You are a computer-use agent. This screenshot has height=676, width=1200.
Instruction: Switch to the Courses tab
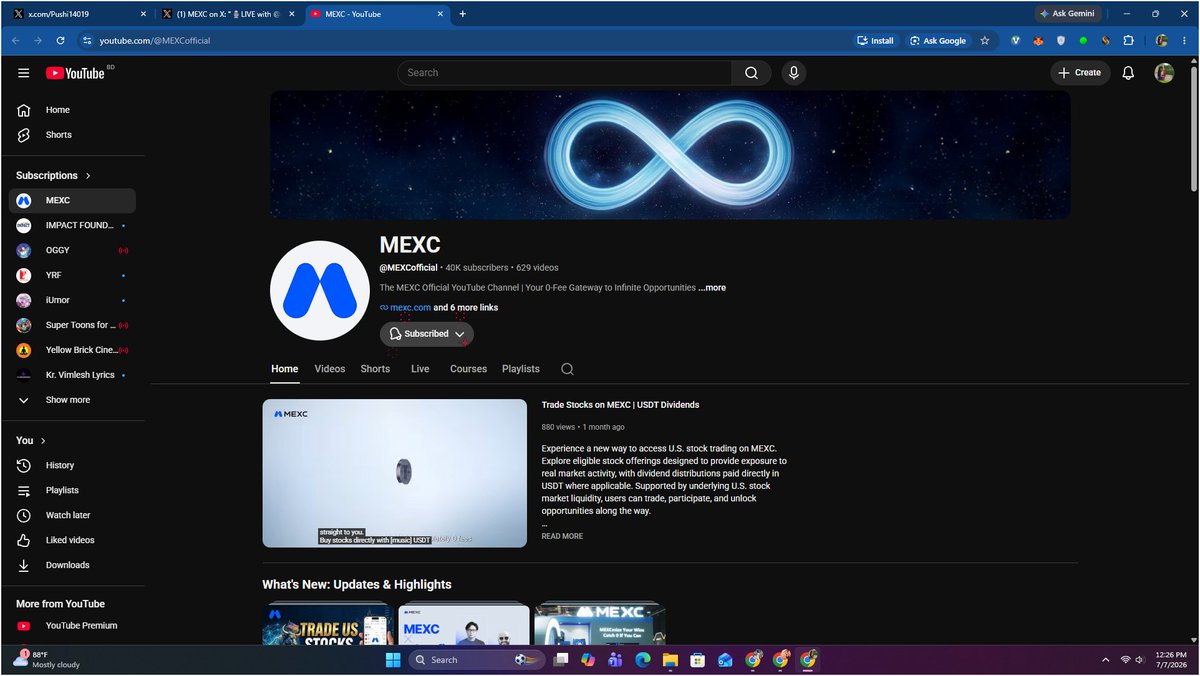point(468,369)
